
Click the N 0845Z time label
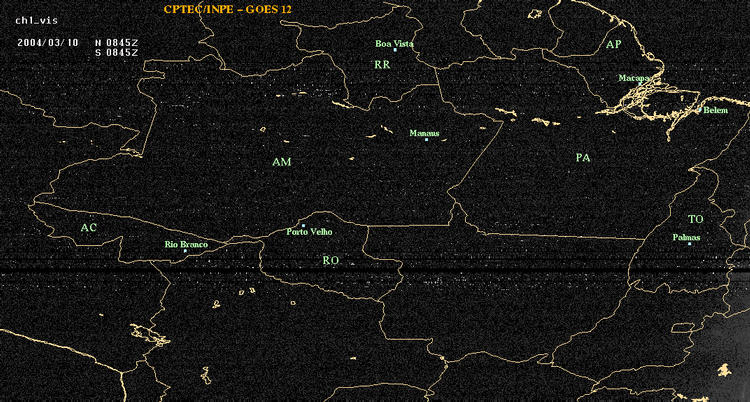coord(116,42)
